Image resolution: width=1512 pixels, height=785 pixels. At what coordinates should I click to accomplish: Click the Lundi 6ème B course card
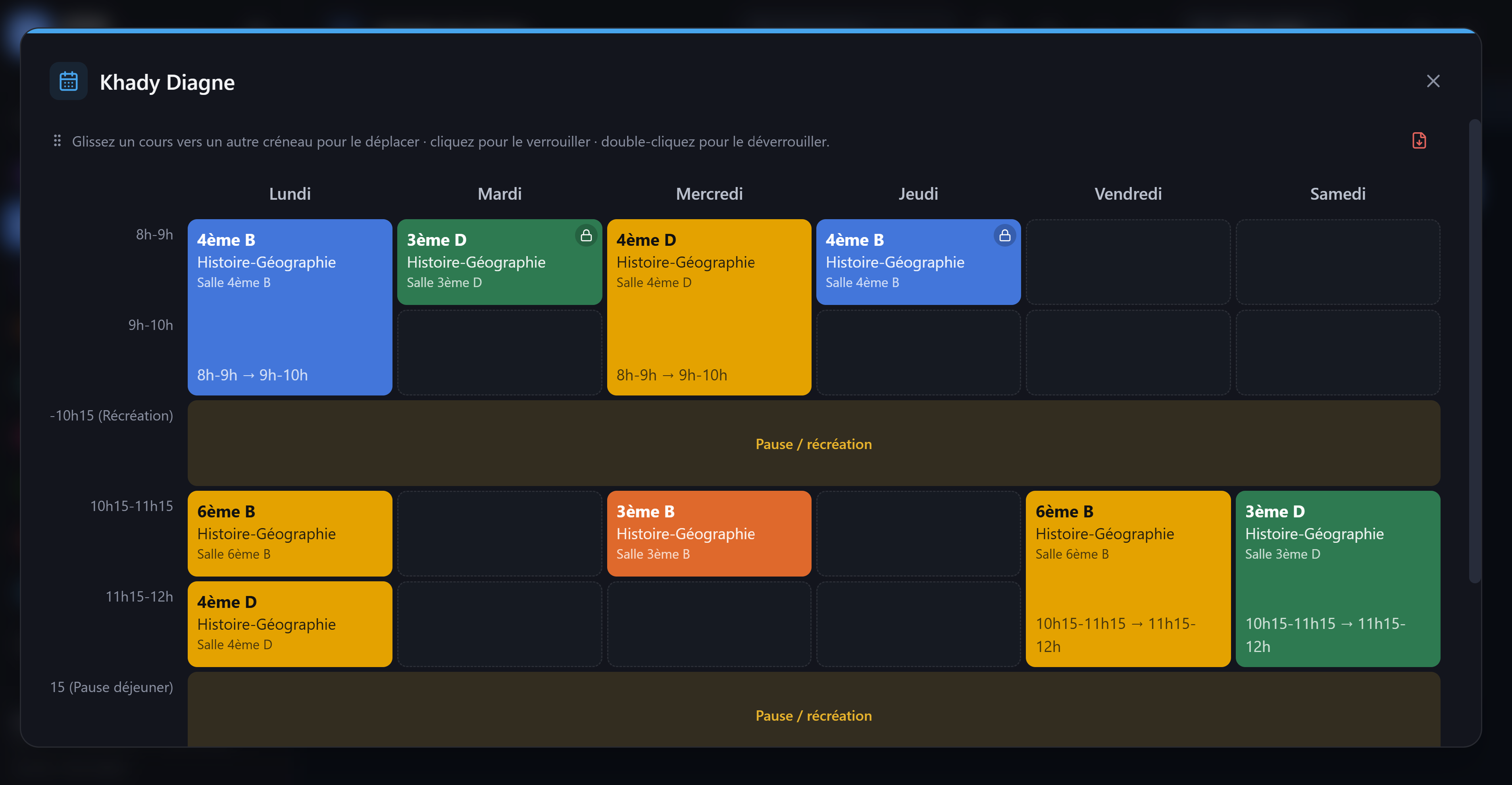[290, 534]
